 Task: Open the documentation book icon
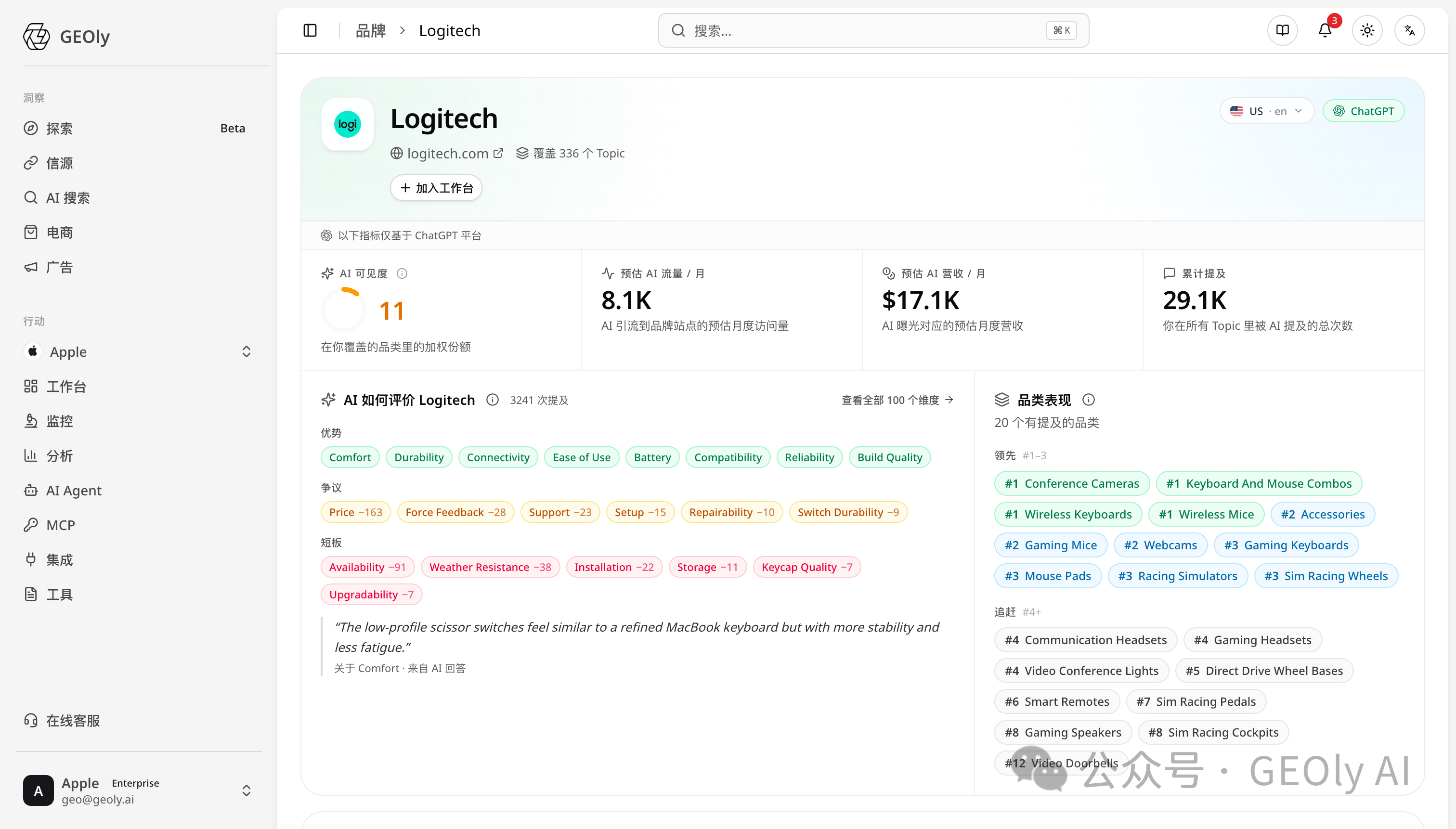(x=1282, y=30)
